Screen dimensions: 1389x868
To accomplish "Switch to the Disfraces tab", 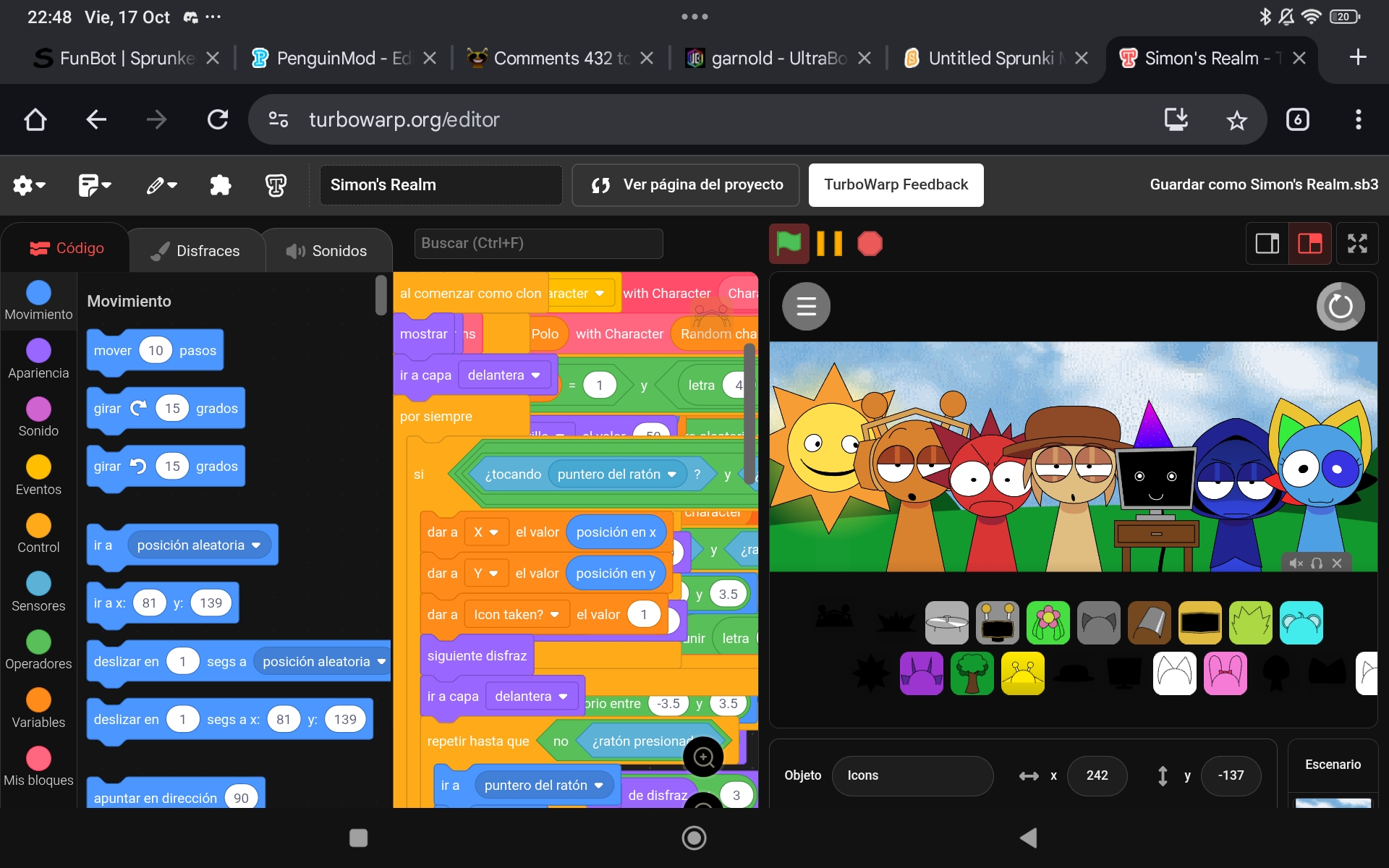I will pyautogui.click(x=195, y=251).
